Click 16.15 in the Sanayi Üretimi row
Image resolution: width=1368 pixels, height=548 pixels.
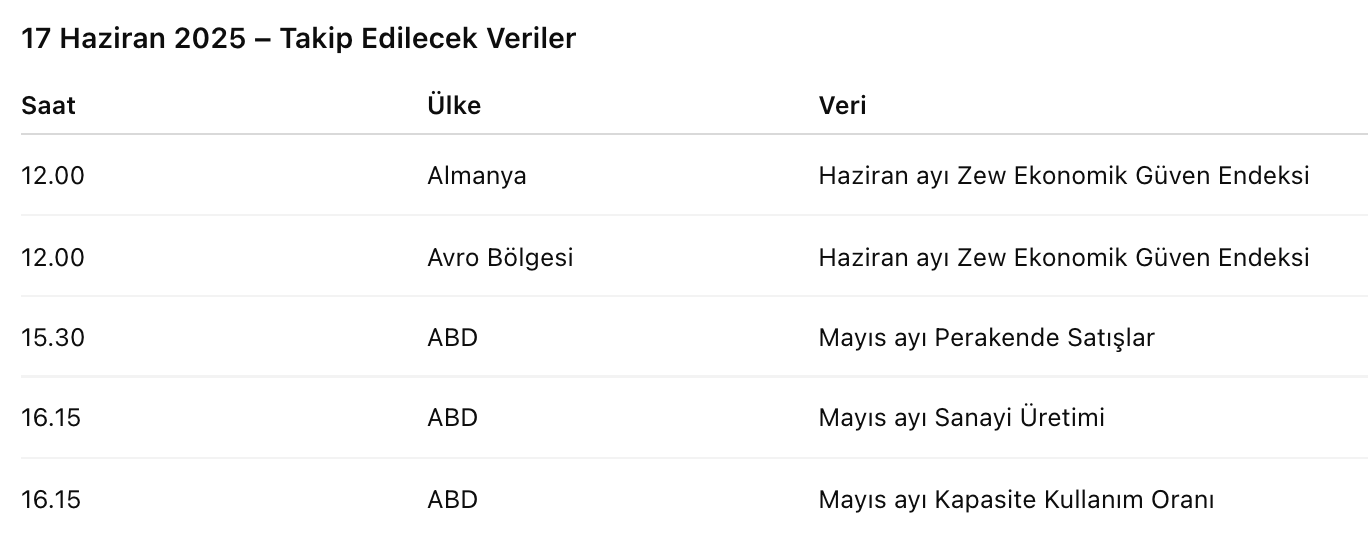[51, 417]
